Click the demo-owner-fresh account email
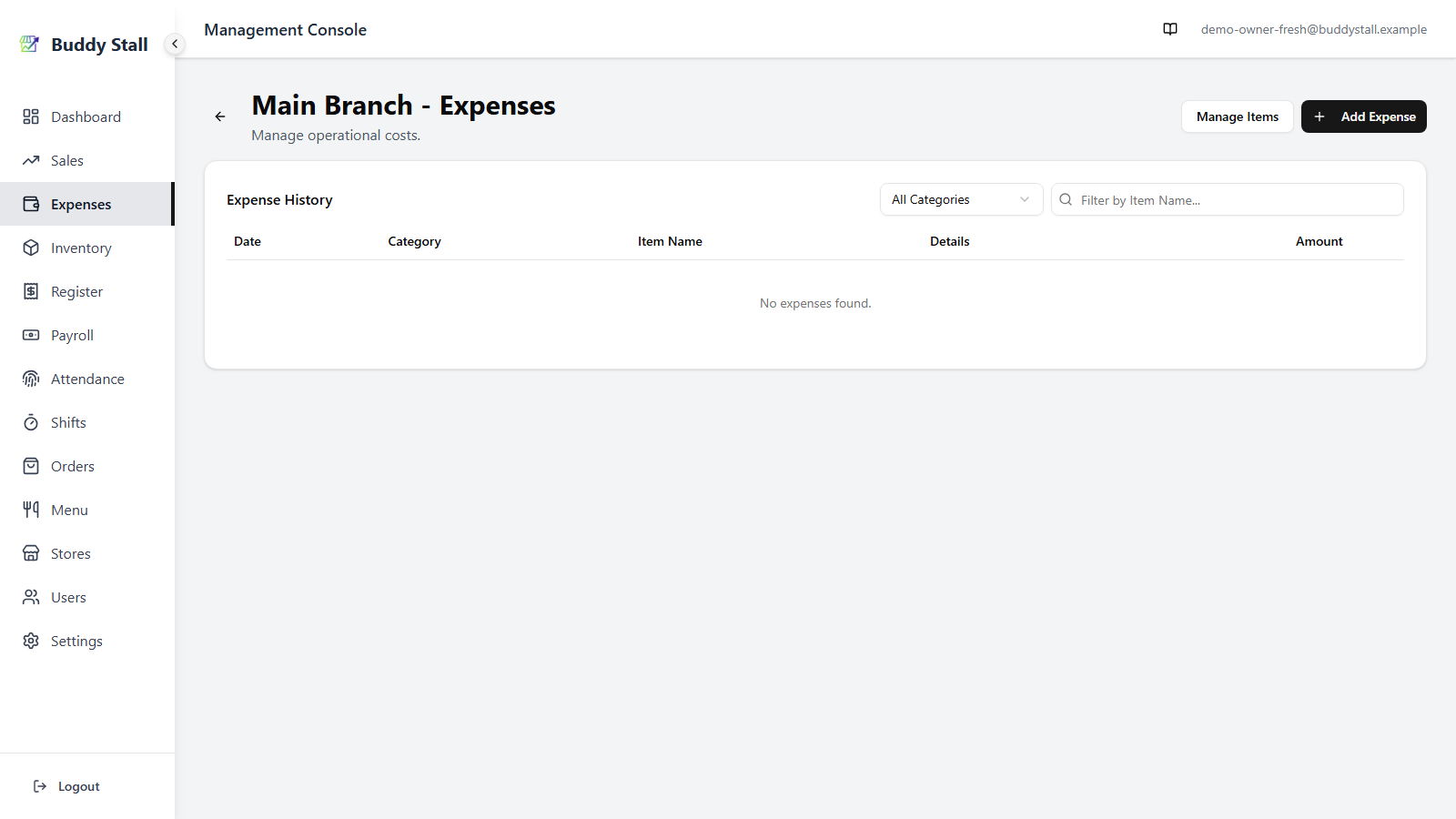Screen dimensions: 1456x819 [x=1314, y=29]
